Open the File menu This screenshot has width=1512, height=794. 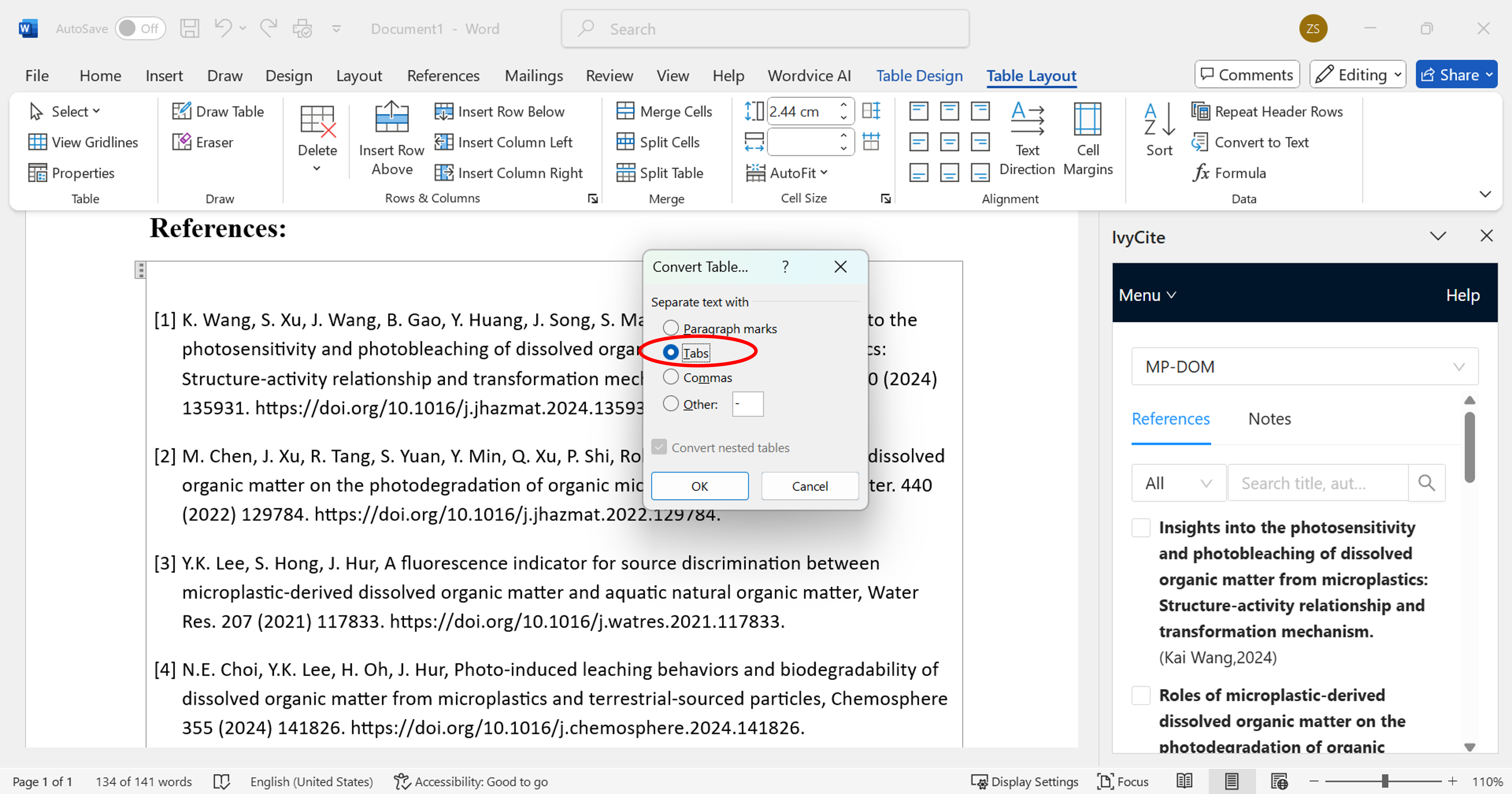click(37, 75)
